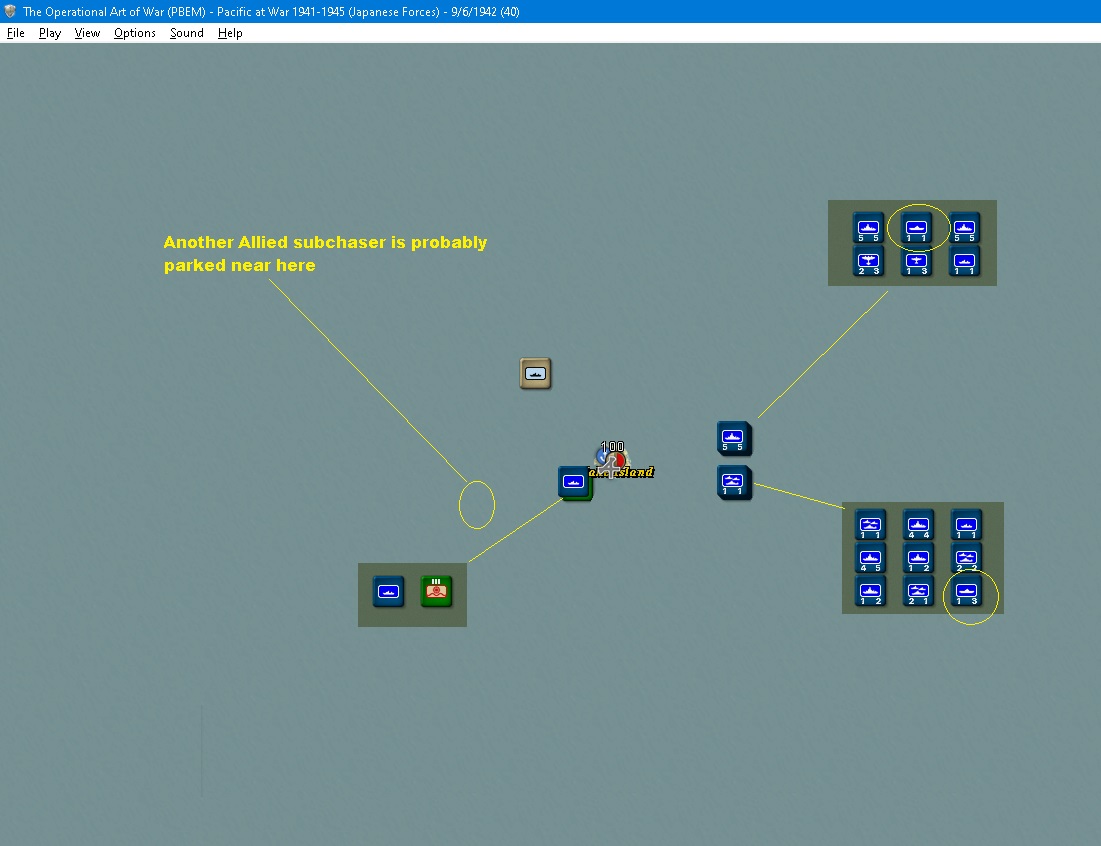Click the blue anchor port icon at Wake Island
The image size is (1101, 846).
[602, 456]
